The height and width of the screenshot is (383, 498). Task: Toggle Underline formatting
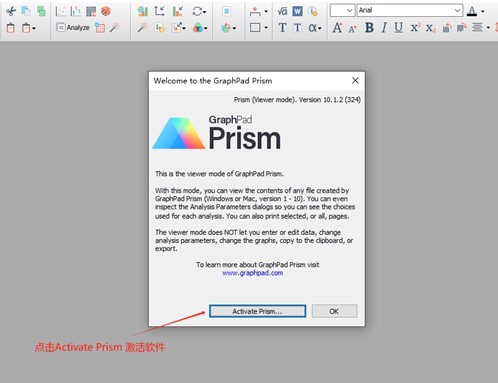[x=399, y=28]
